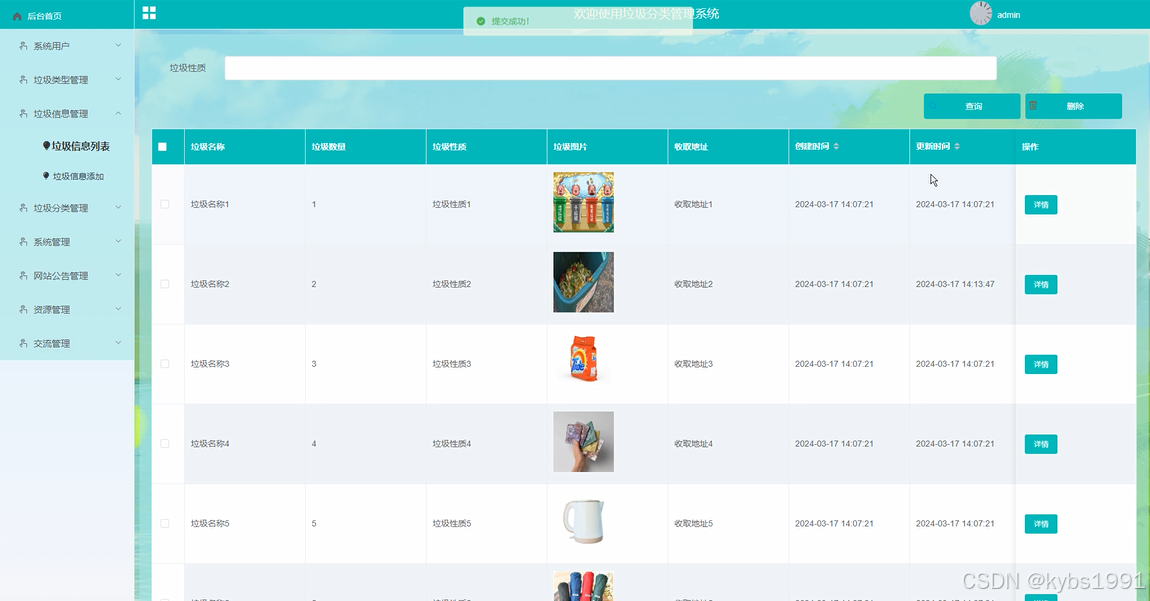Image resolution: width=1150 pixels, height=601 pixels.
Task: Click the icon beside 资源管理
Action: (x=23, y=309)
